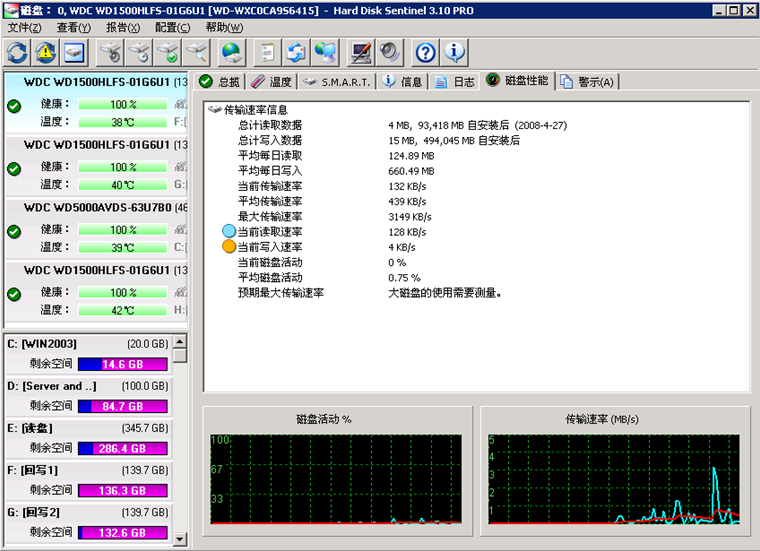
Task: Open help with the question mark icon
Action: tap(426, 52)
